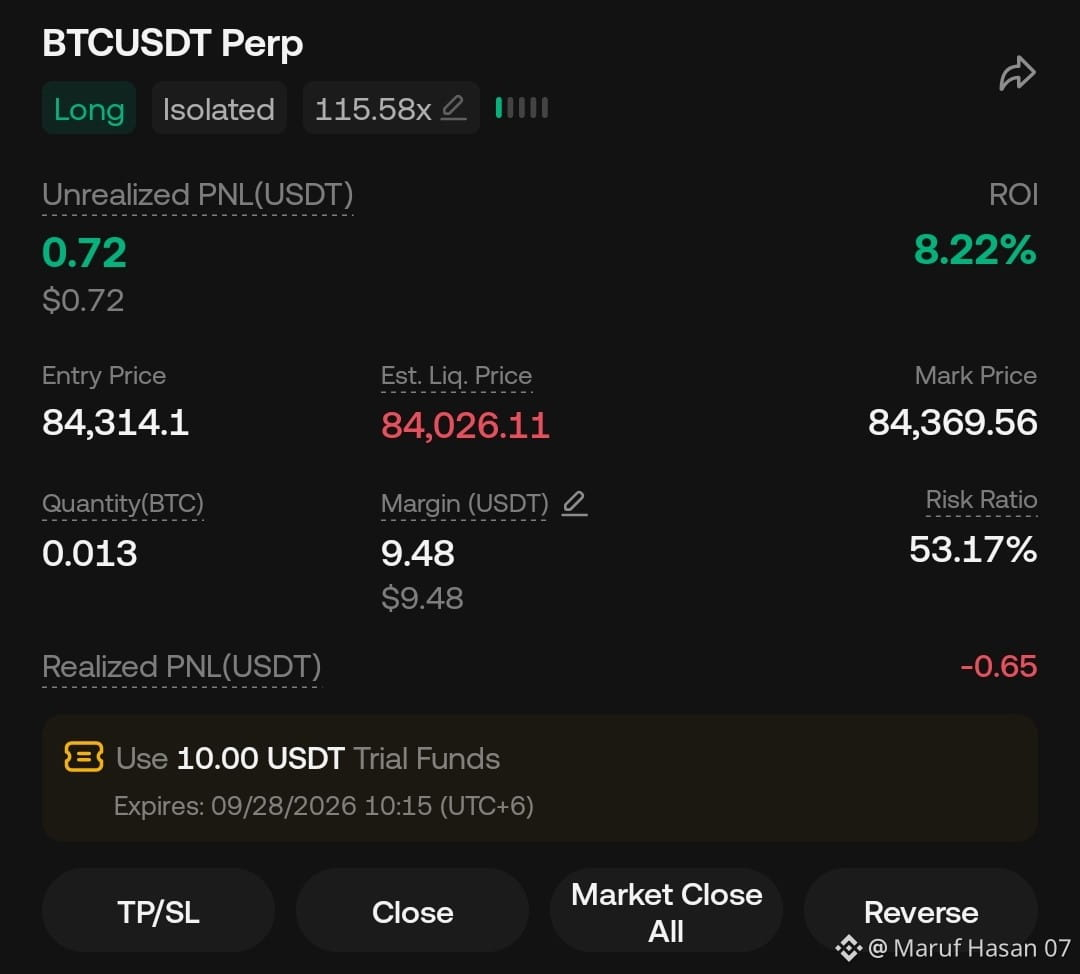This screenshot has width=1080, height=974.
Task: Toggle the Isolated margin mode tag
Action: [219, 108]
